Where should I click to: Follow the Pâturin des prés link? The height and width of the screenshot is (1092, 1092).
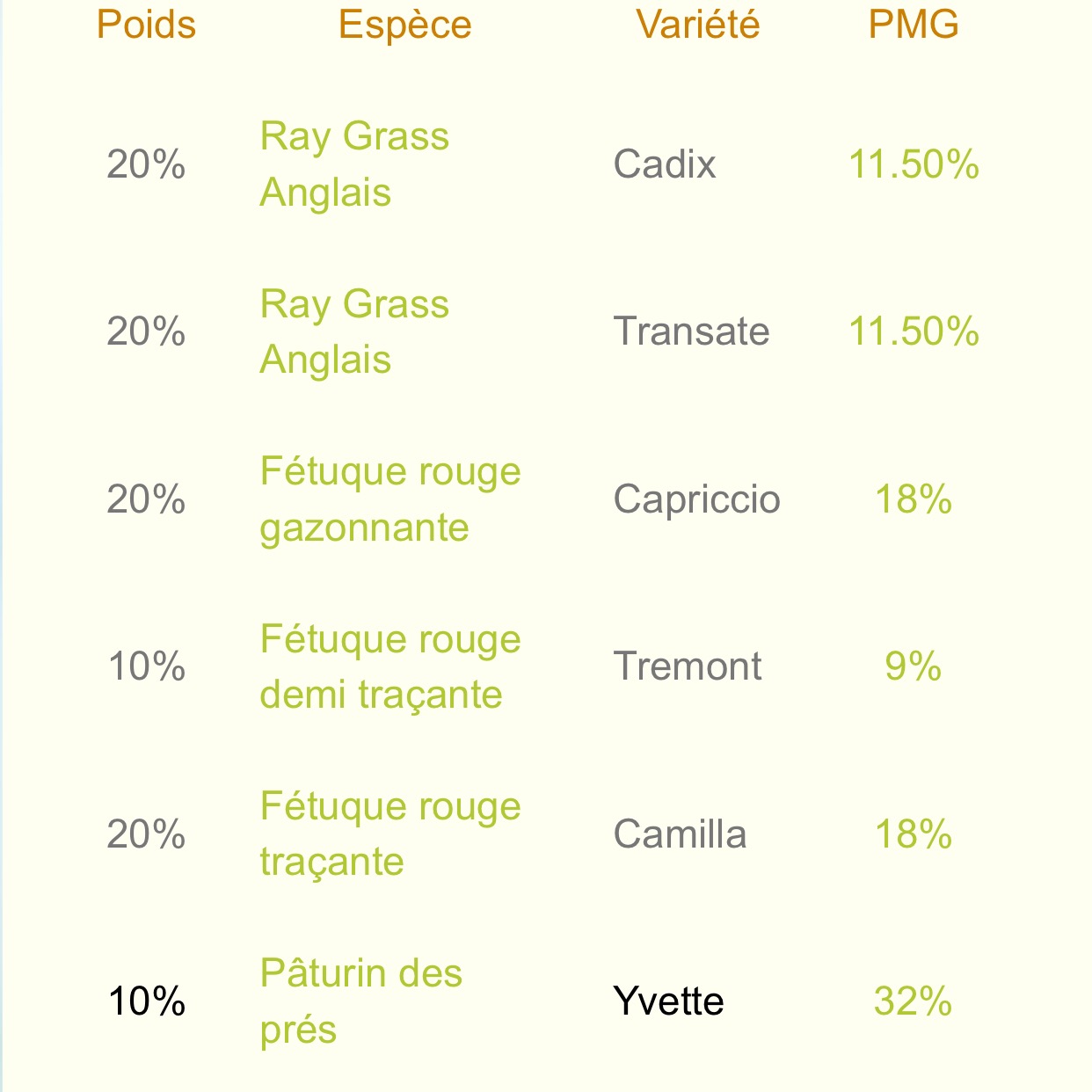360,1001
